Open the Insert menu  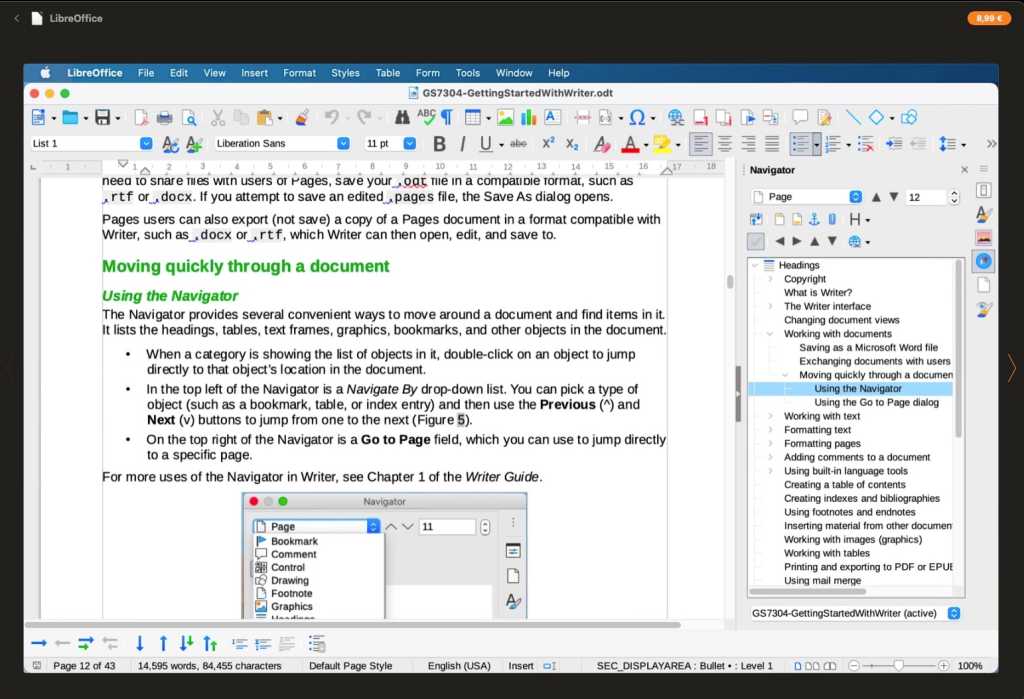(x=254, y=73)
